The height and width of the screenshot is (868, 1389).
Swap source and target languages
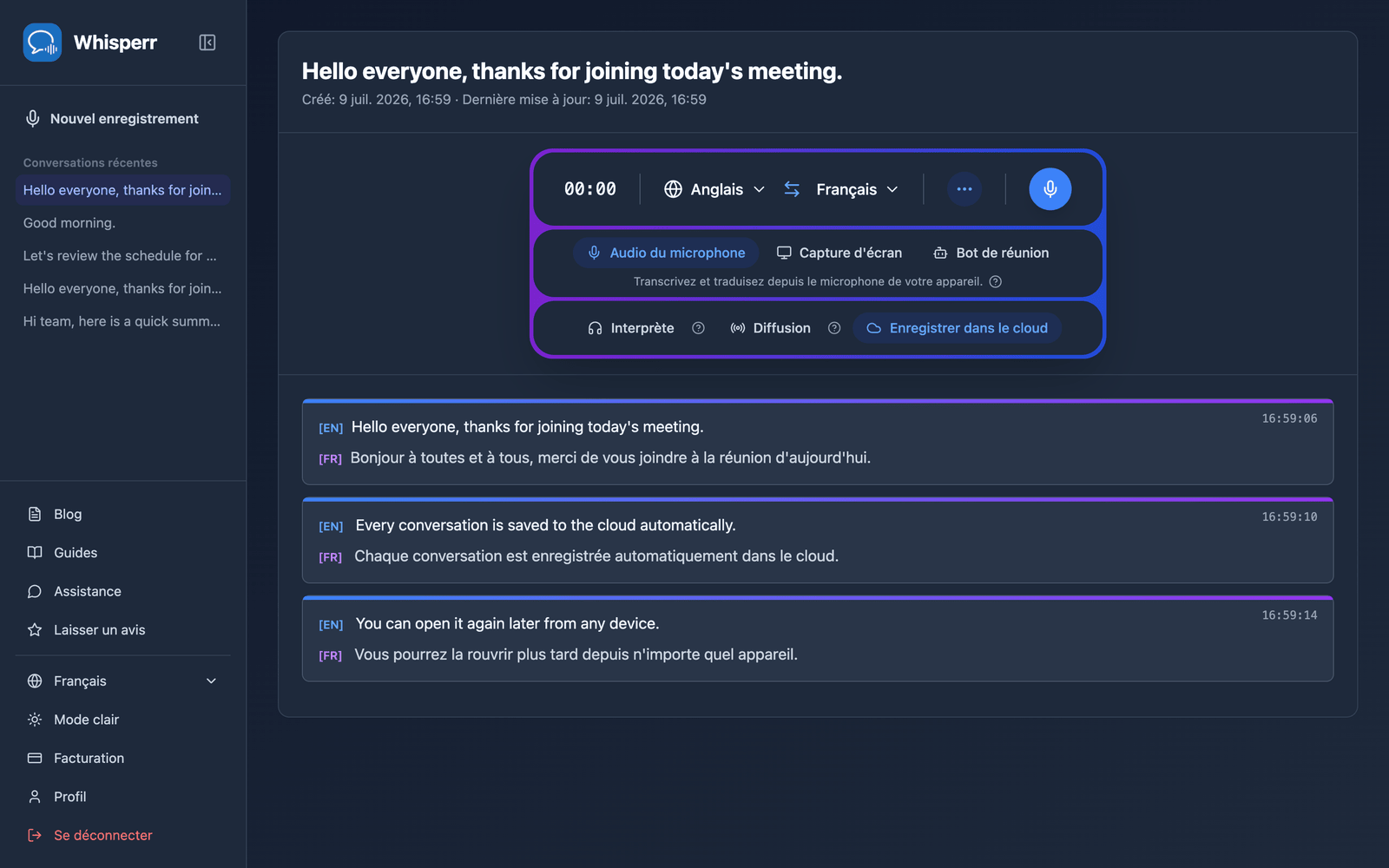pos(792,189)
